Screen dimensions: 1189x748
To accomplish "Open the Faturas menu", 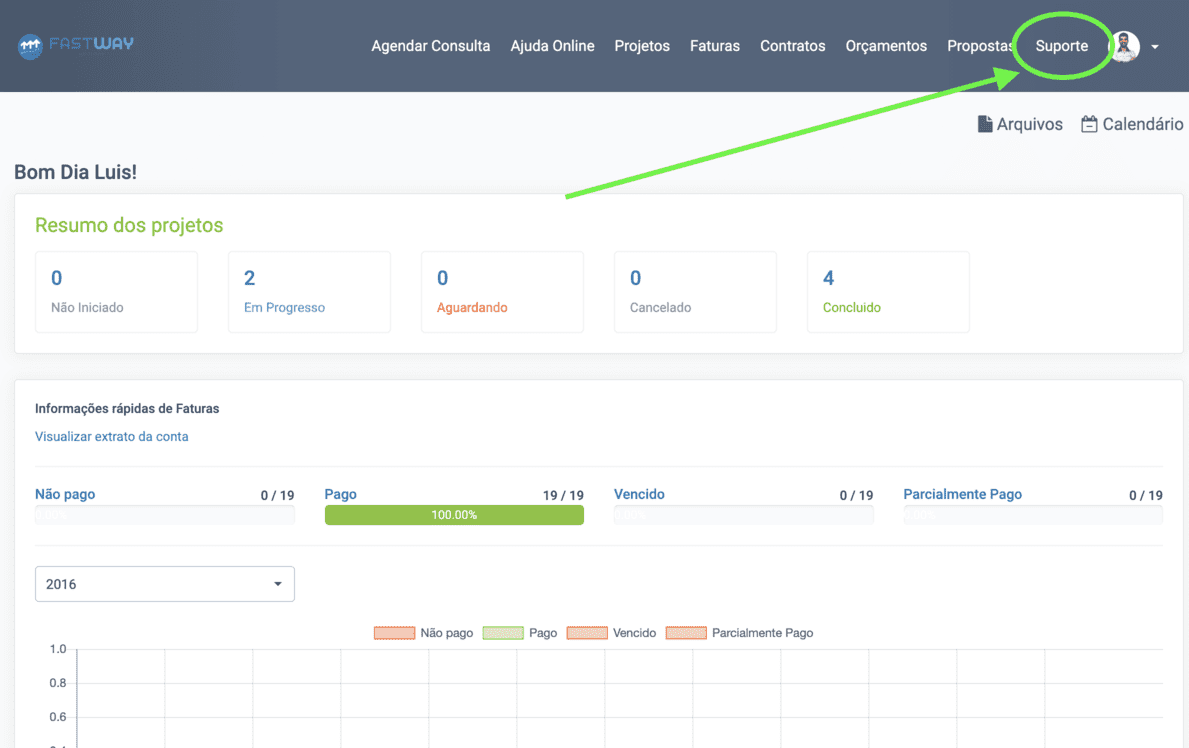I will click(714, 46).
